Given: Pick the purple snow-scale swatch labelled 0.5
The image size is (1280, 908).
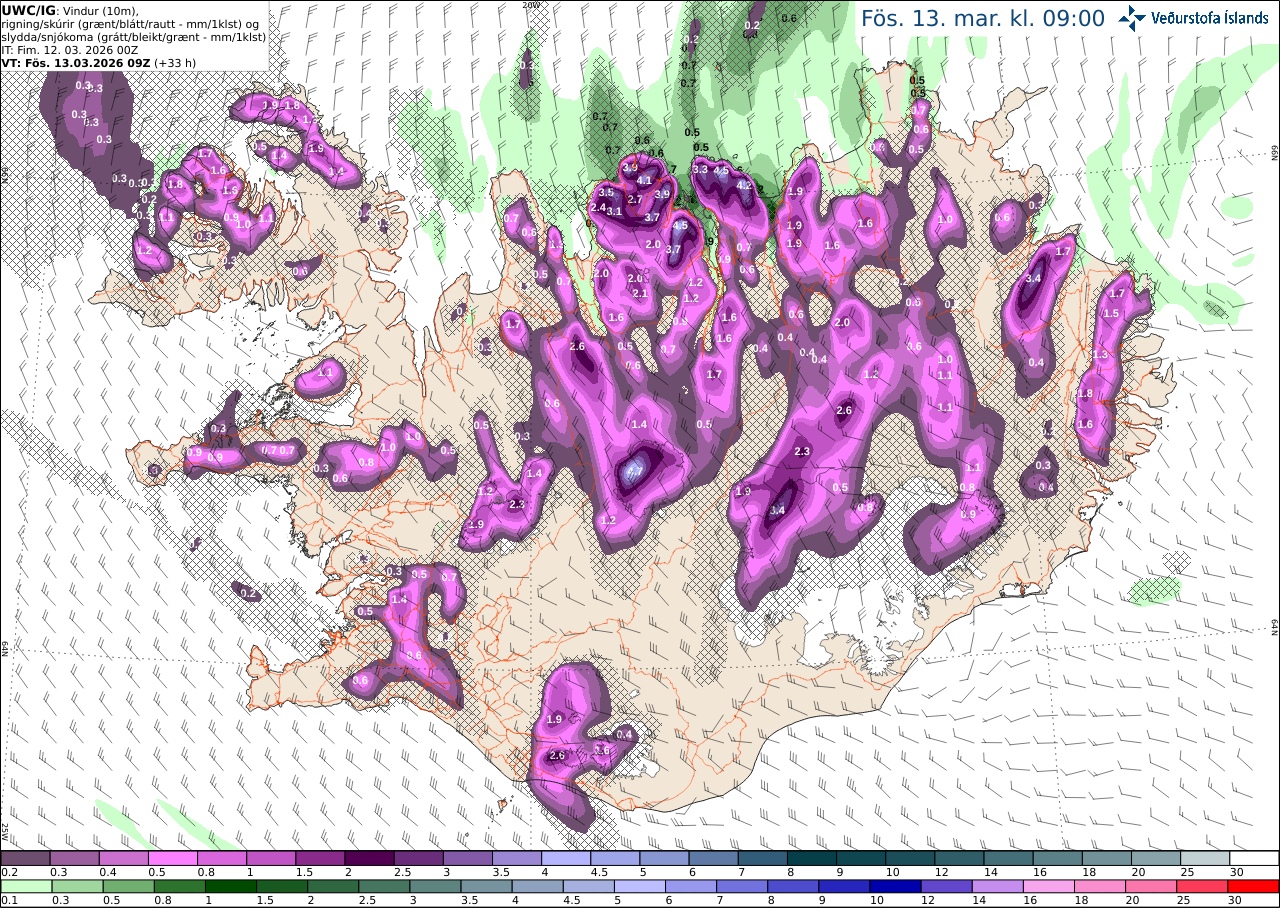Looking at the screenshot, I should point(172,858).
